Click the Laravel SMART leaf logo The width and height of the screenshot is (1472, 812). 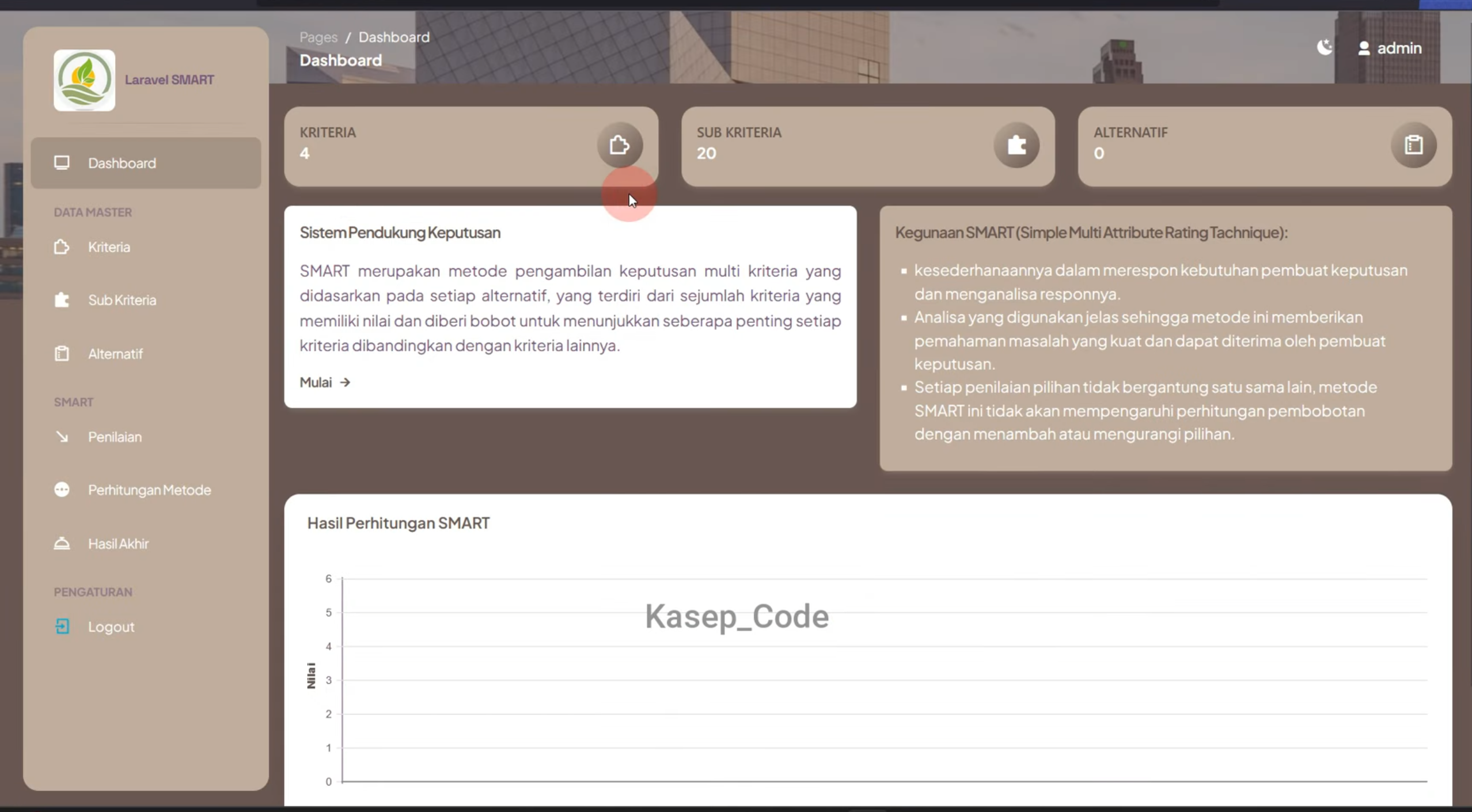click(x=84, y=80)
